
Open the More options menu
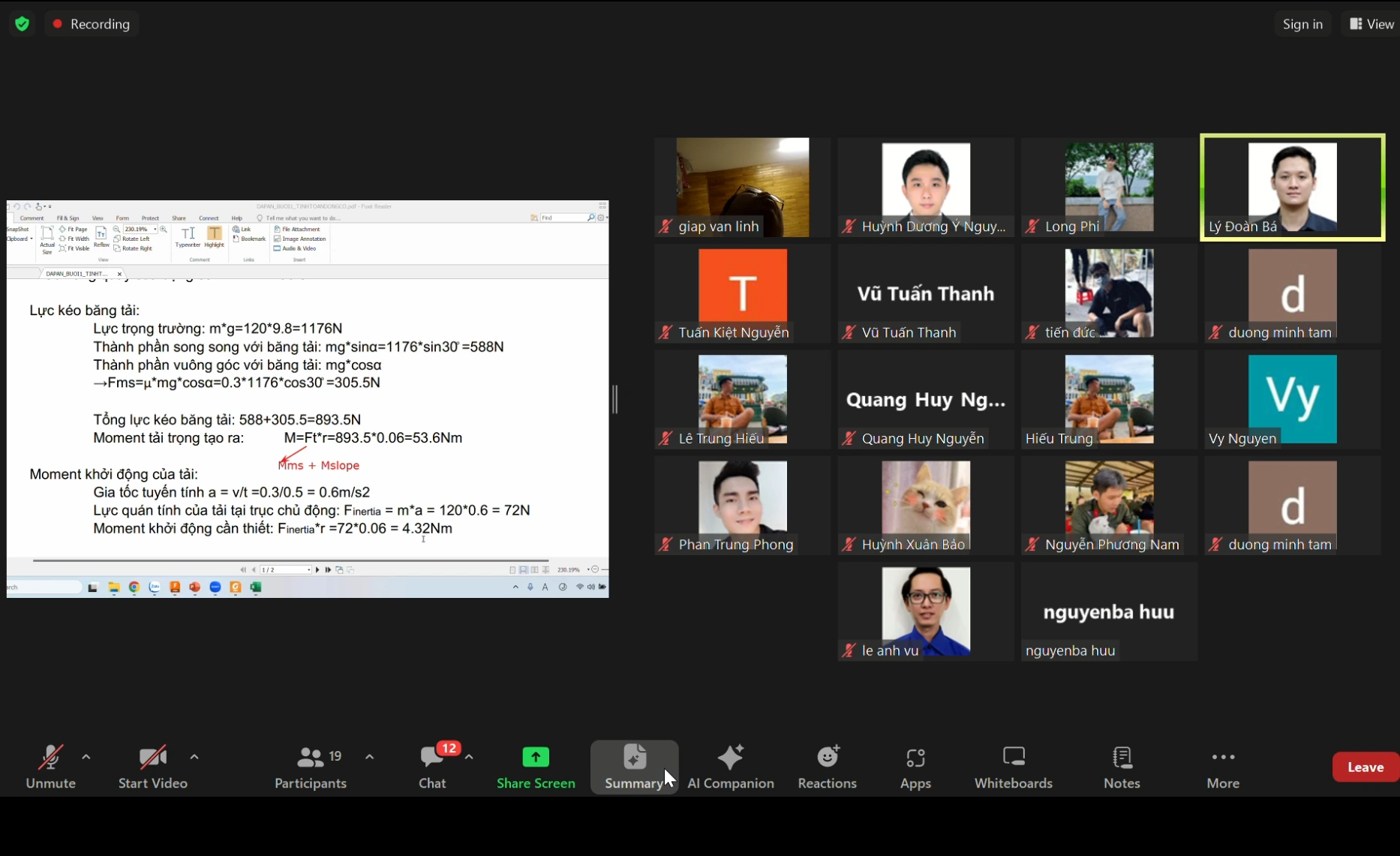click(1223, 767)
